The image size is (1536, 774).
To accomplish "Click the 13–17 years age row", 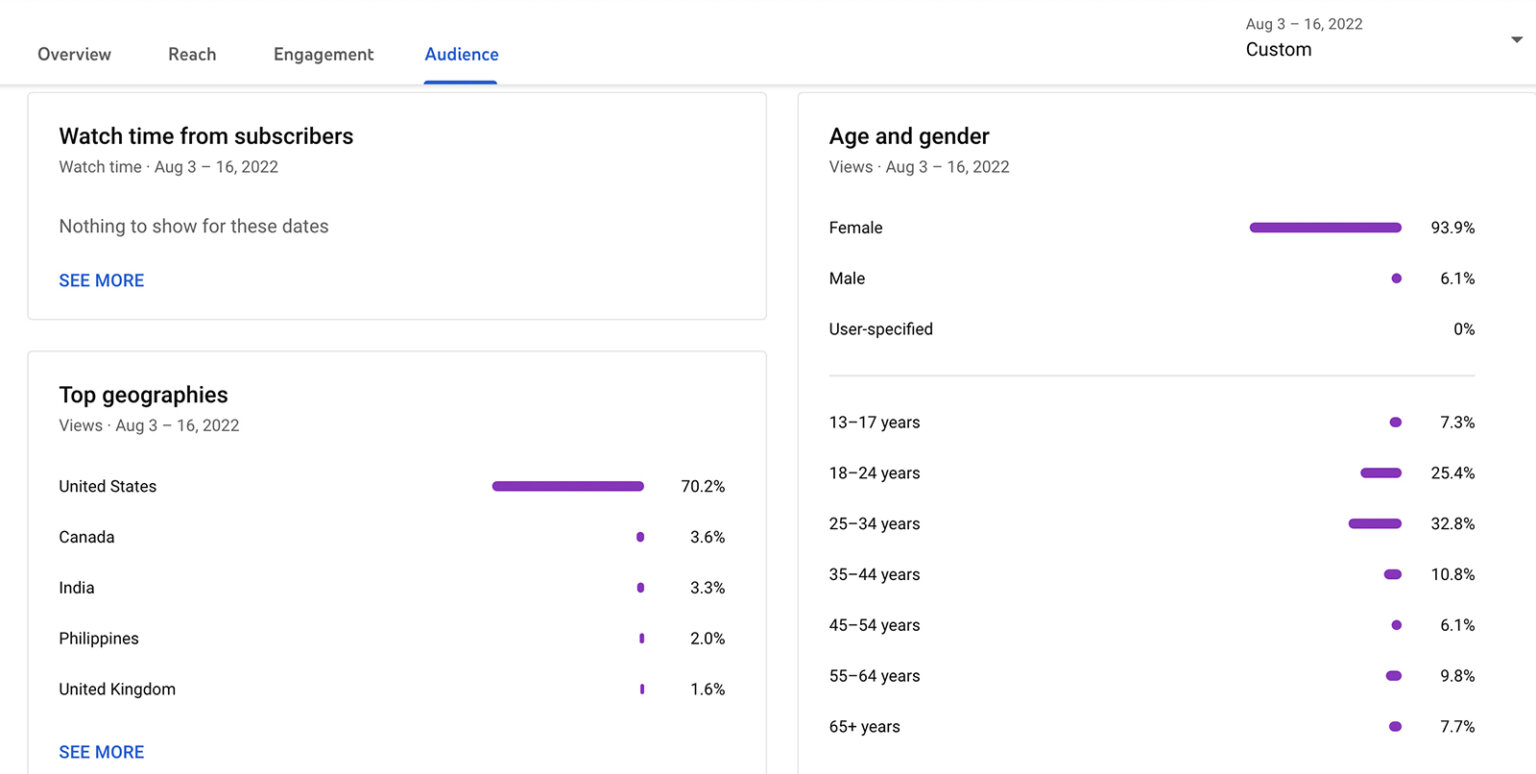I will click(875, 422).
